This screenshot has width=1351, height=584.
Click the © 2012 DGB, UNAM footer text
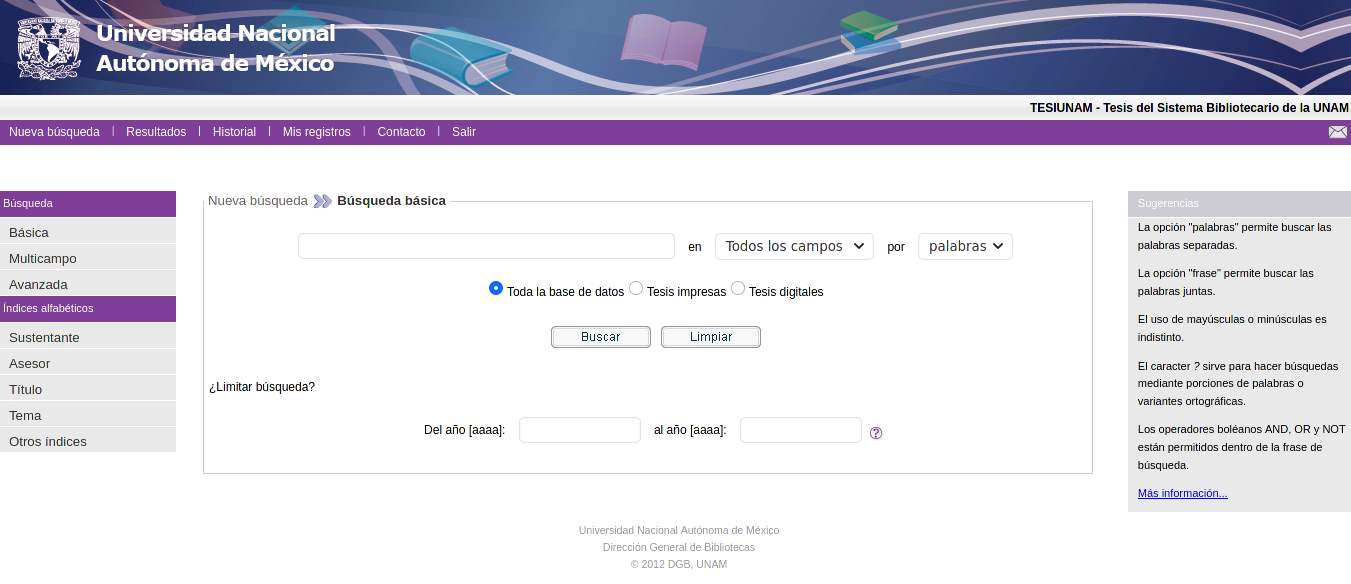point(679,564)
